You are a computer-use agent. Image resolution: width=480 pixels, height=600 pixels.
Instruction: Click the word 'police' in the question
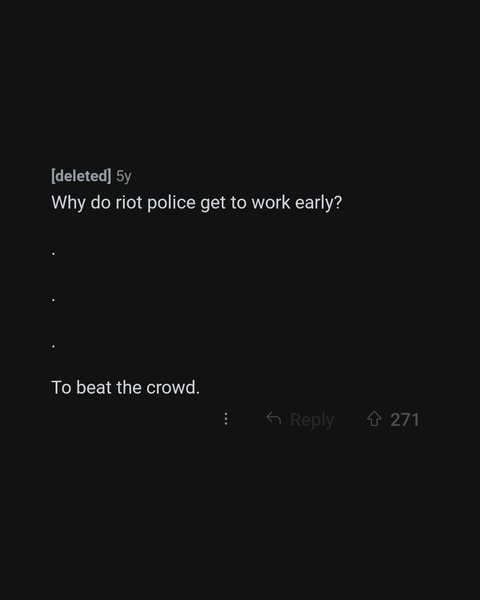pos(171,202)
